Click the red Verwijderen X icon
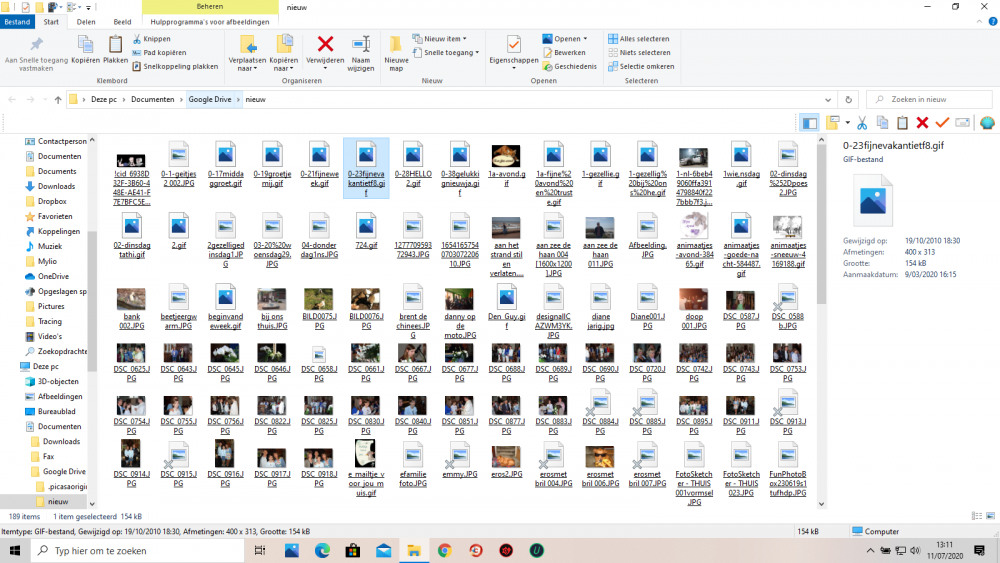This screenshot has width=1000, height=563. tap(325, 44)
